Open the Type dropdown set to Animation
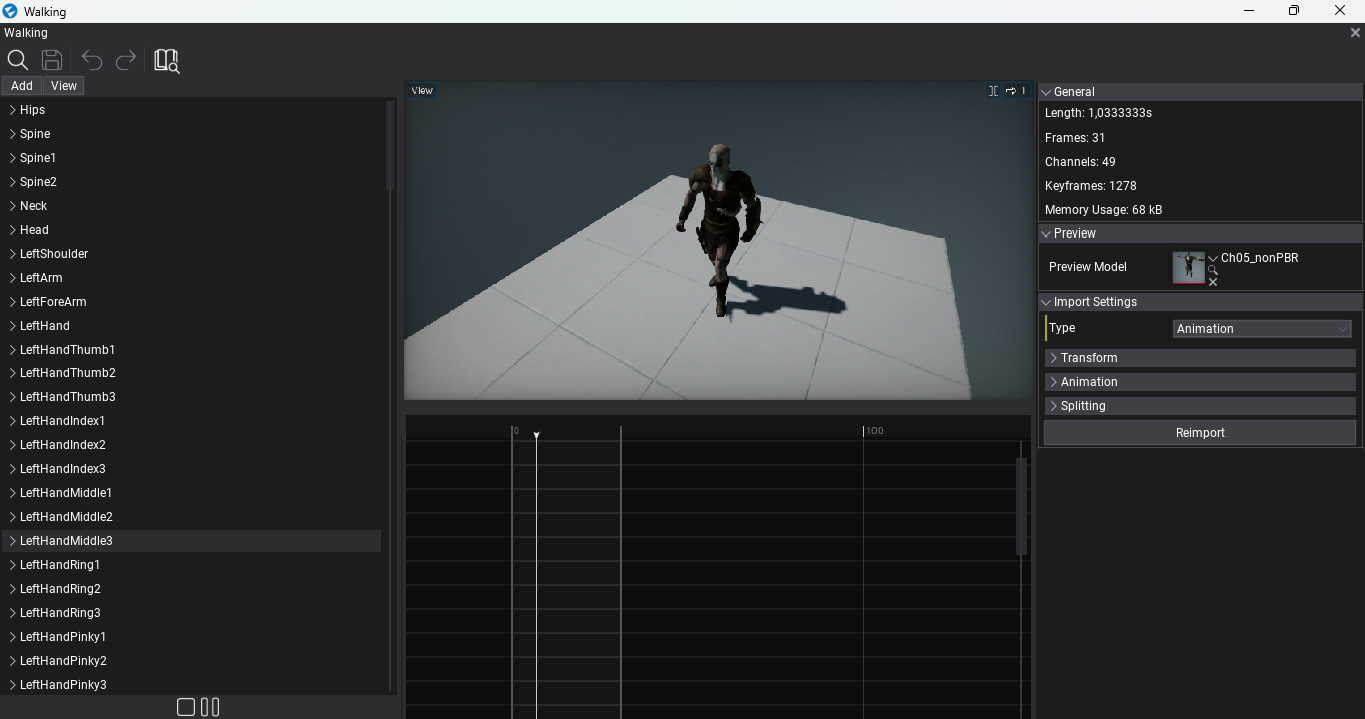 (x=1261, y=328)
